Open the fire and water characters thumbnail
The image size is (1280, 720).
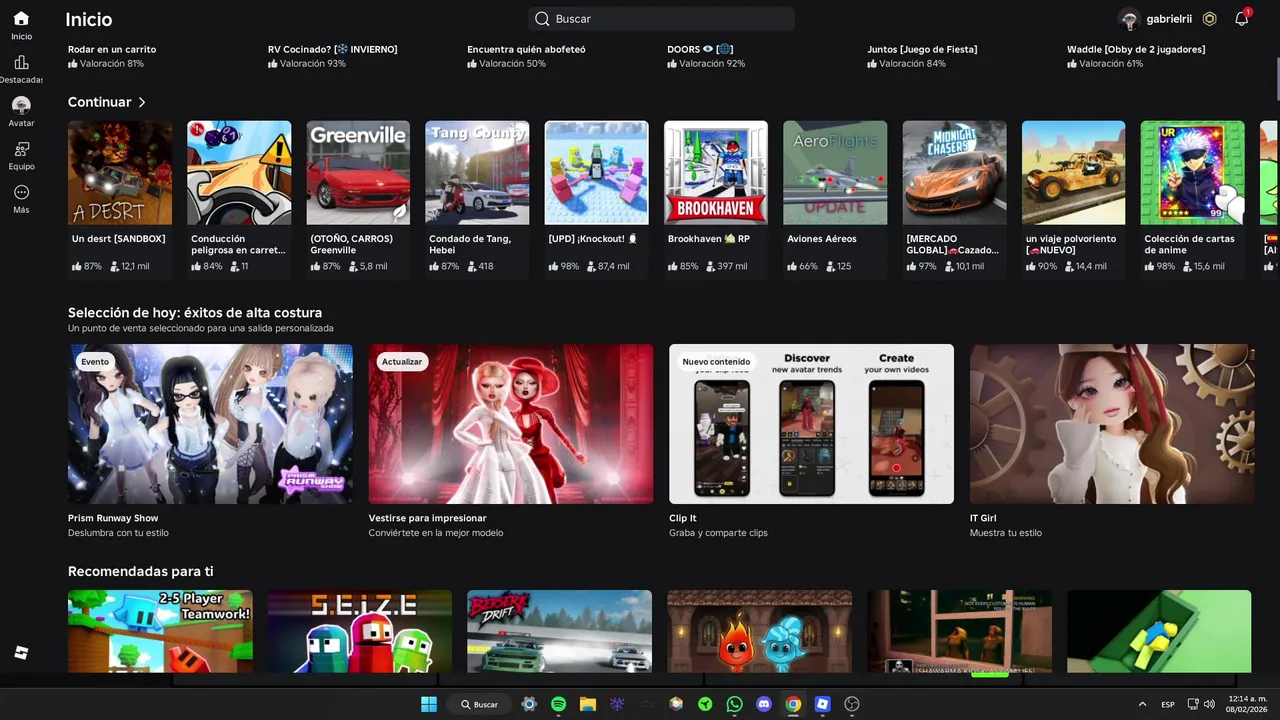tap(760, 631)
